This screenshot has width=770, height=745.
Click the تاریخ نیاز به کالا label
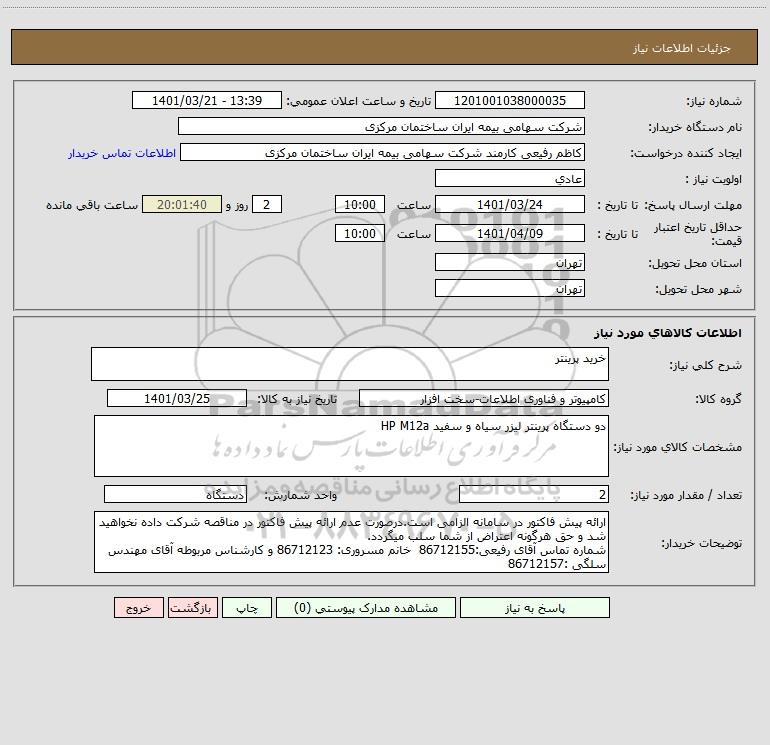tap(297, 399)
